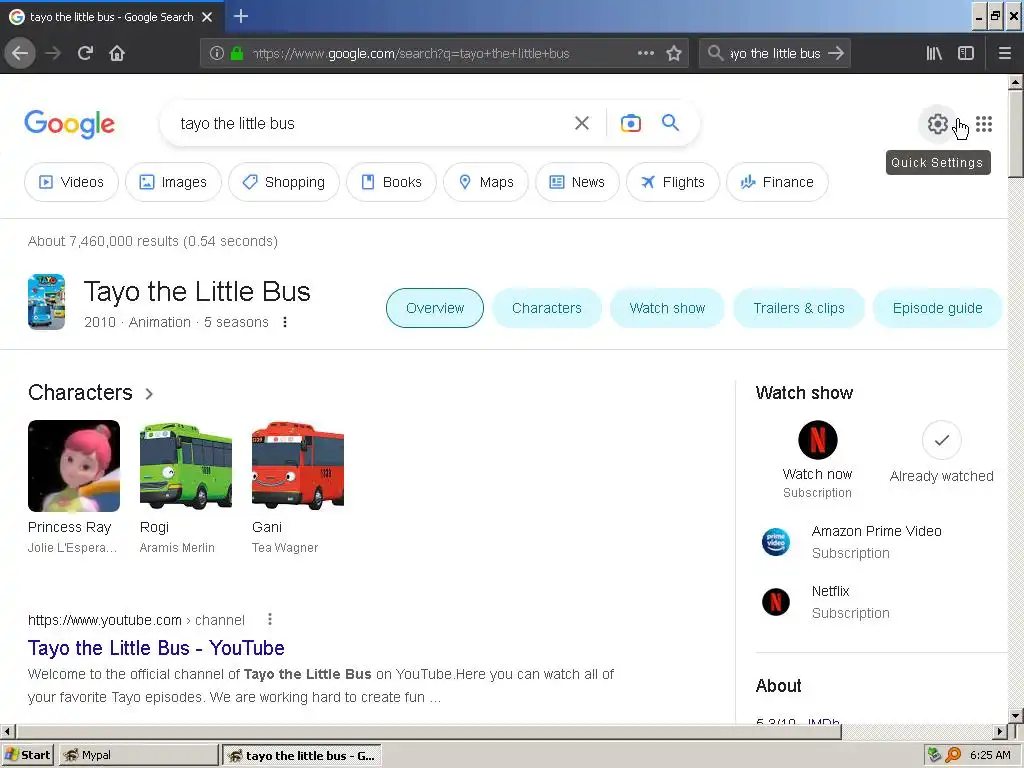1024x768 pixels.
Task: Close the tayo the little bus tab
Action: 207,17
